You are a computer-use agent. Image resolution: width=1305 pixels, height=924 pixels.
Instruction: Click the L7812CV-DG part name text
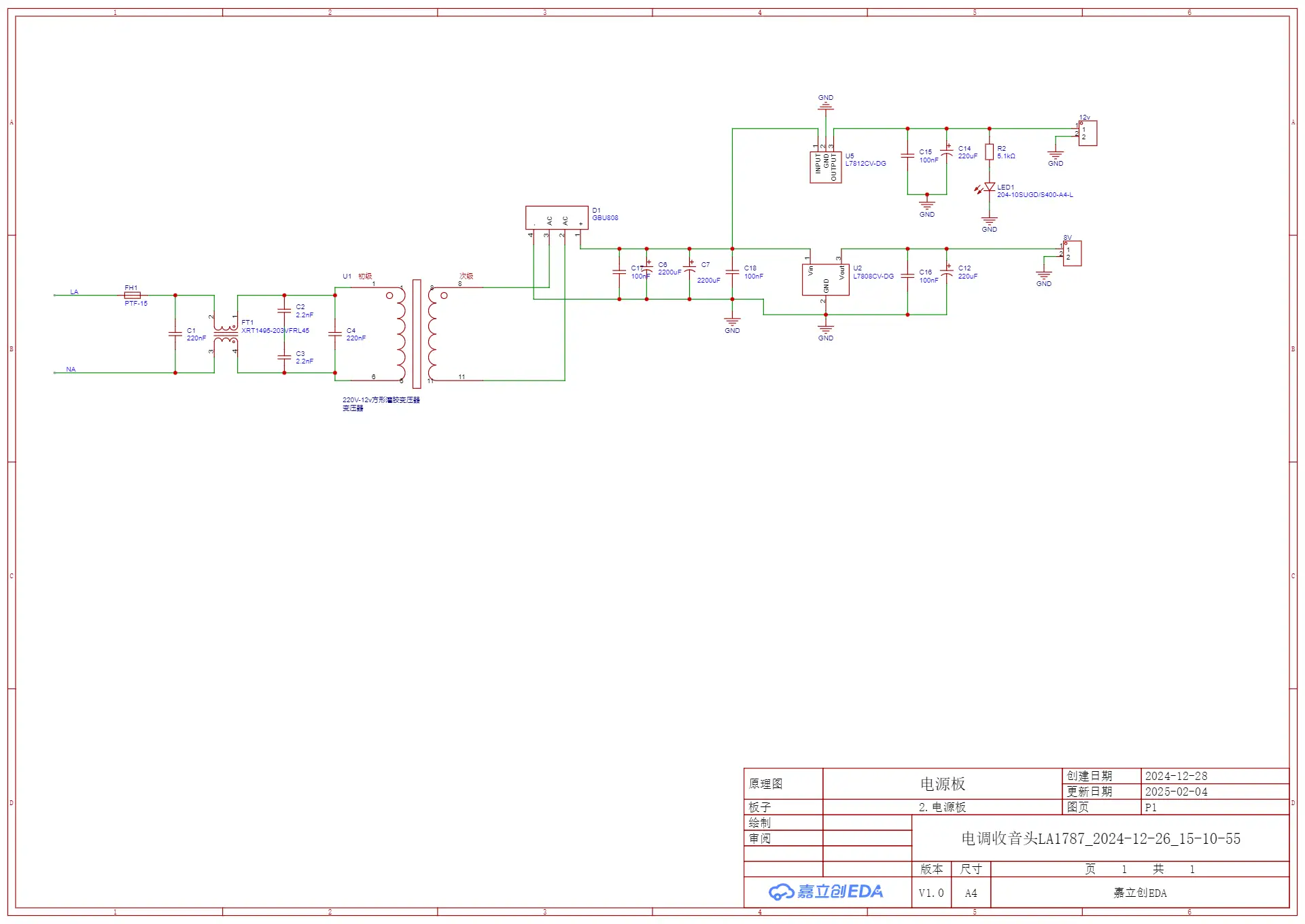866,164
